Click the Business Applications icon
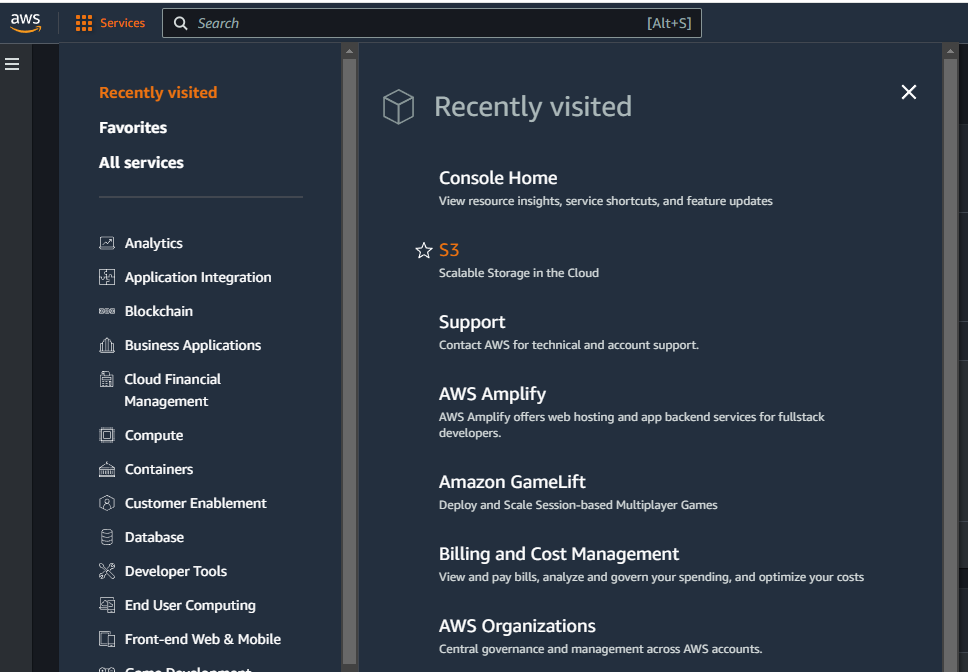 coord(107,345)
